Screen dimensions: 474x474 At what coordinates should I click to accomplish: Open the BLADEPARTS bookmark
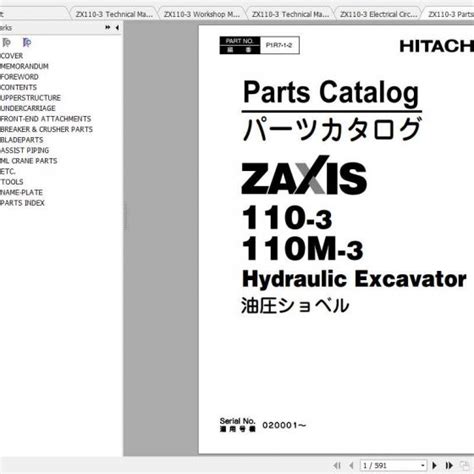point(22,140)
